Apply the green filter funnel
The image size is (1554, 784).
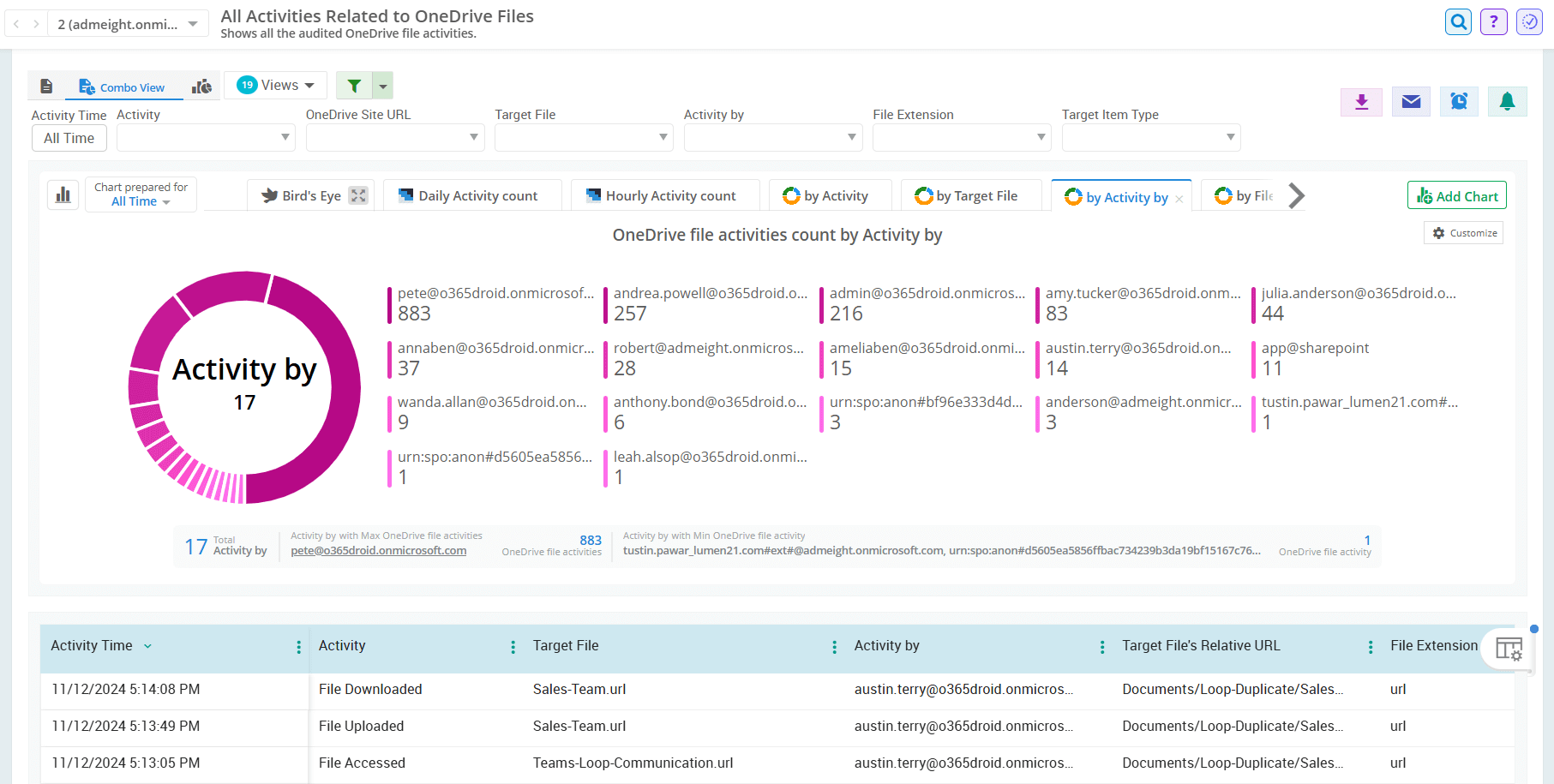point(354,86)
